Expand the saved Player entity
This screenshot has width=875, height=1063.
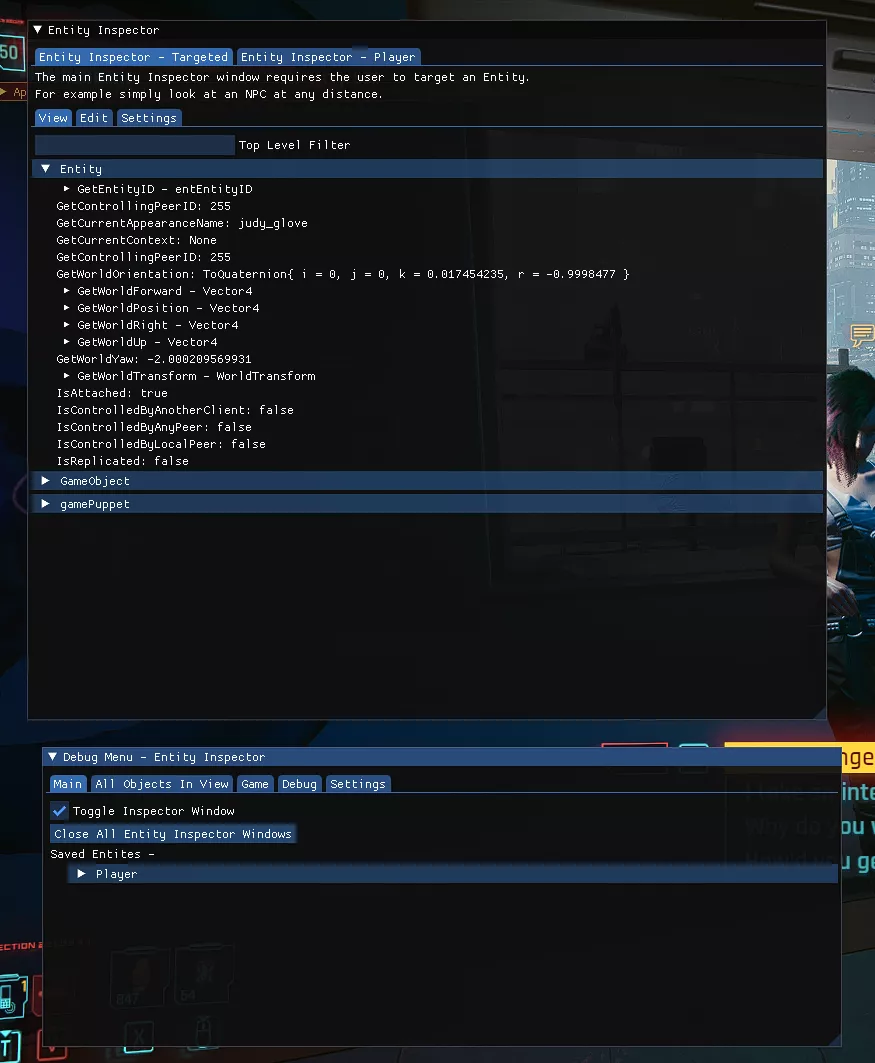point(82,874)
